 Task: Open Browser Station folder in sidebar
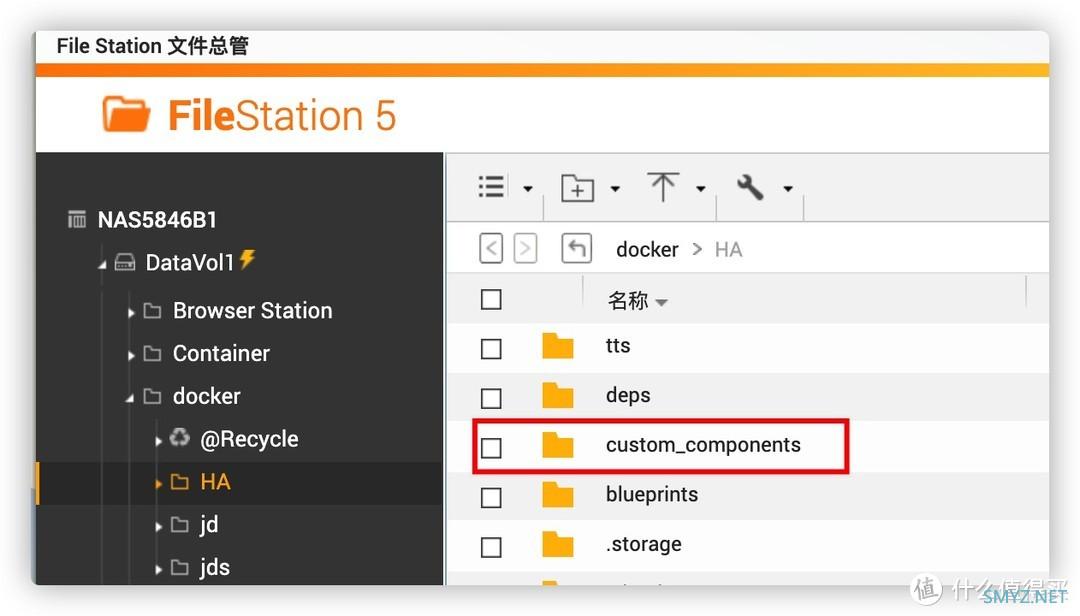point(252,311)
